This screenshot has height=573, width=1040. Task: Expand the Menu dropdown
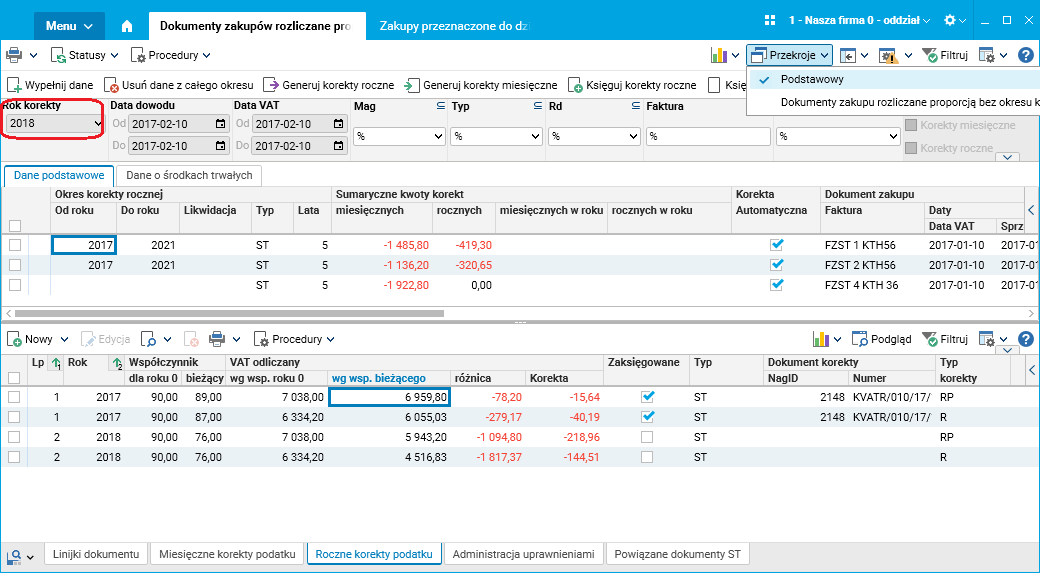click(69, 26)
